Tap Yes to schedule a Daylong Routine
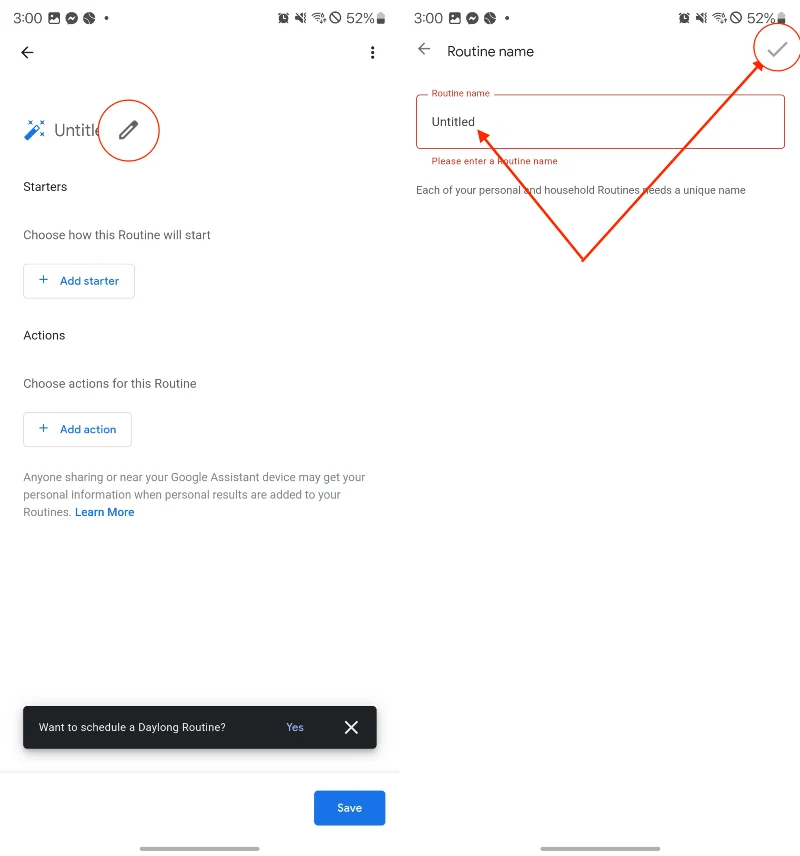Screen dimensions: 800x856 point(294,727)
